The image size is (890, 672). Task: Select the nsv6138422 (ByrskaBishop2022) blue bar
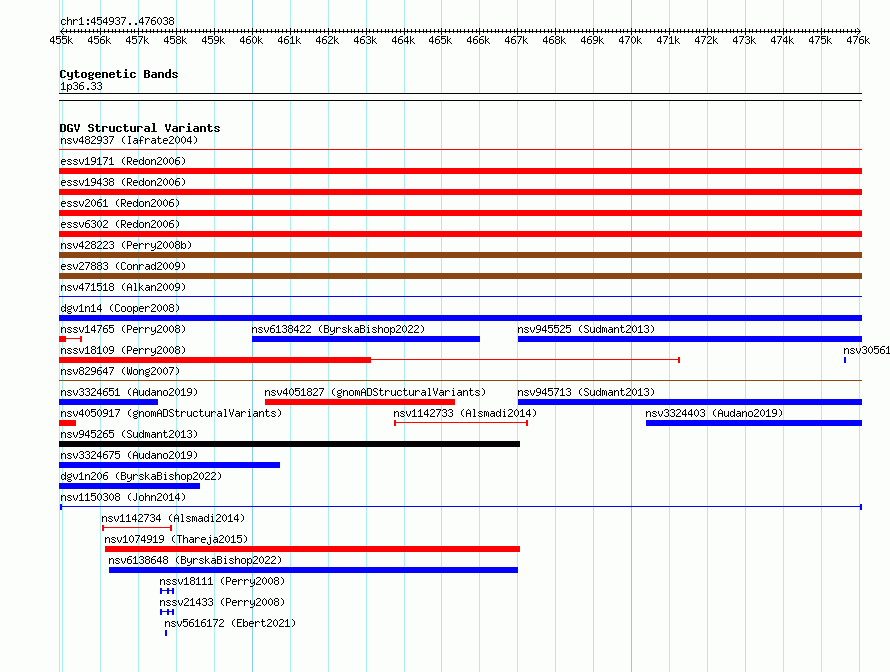tap(366, 339)
